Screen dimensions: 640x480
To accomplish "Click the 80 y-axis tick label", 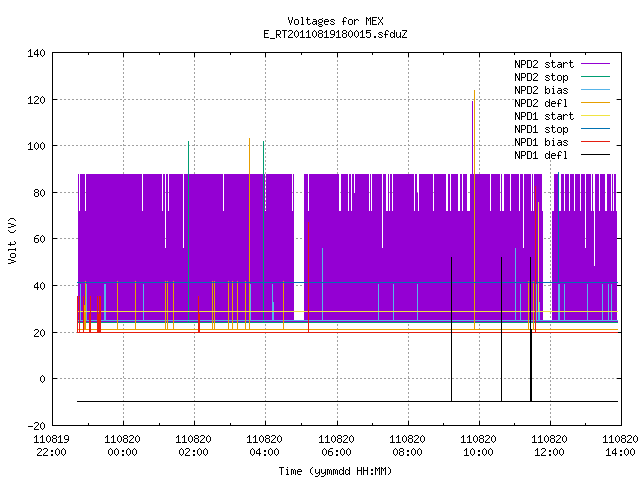I will click(x=39, y=193).
